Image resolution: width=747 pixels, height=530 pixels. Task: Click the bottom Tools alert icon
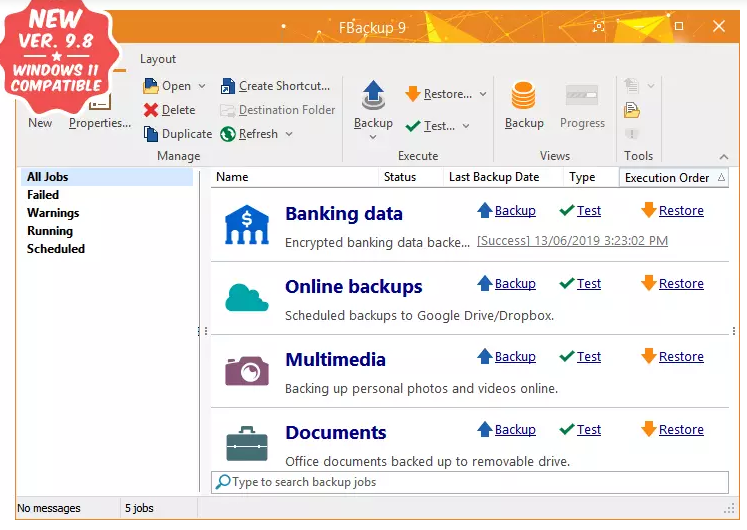tap(632, 134)
